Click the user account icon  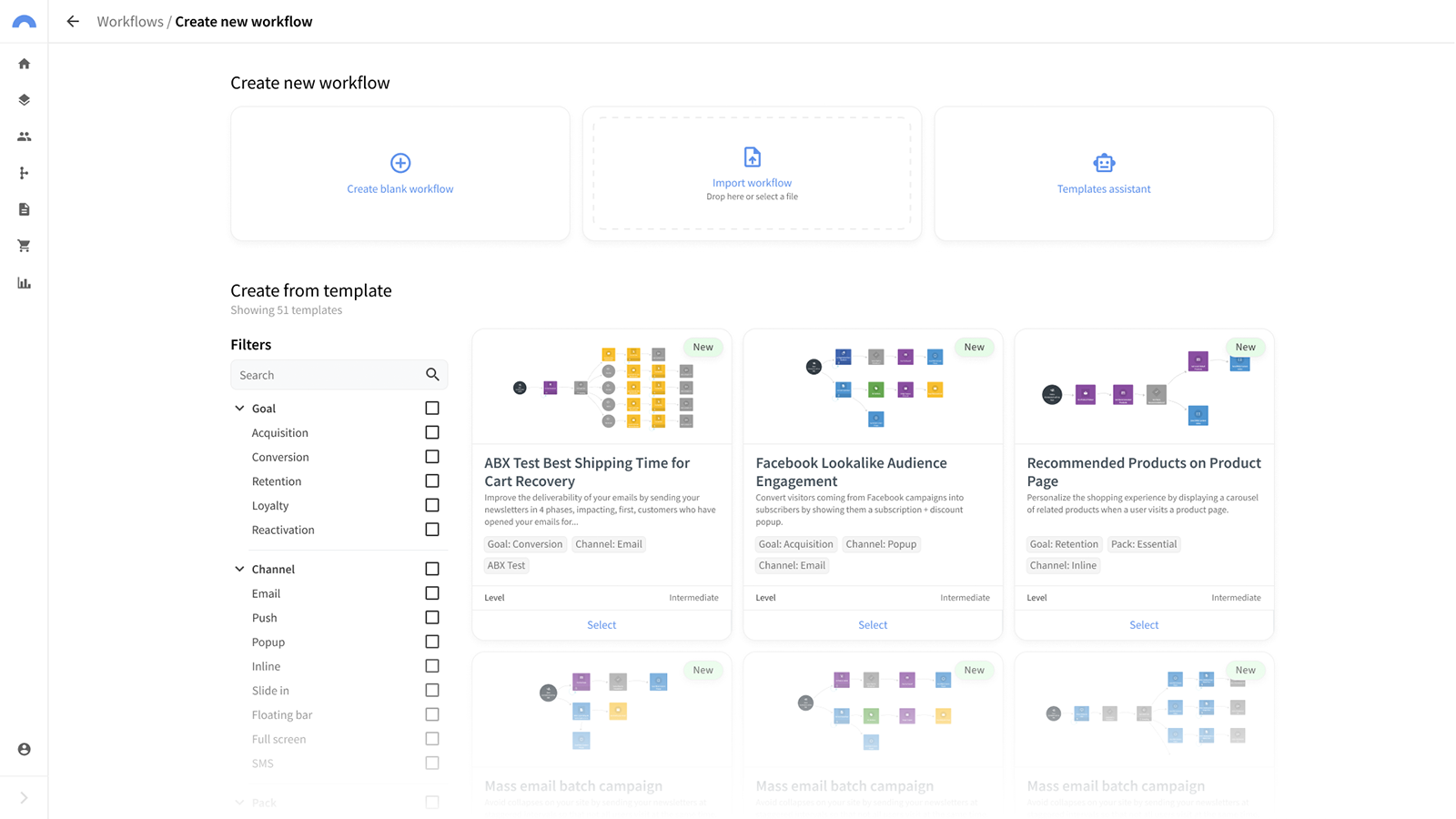[25, 749]
